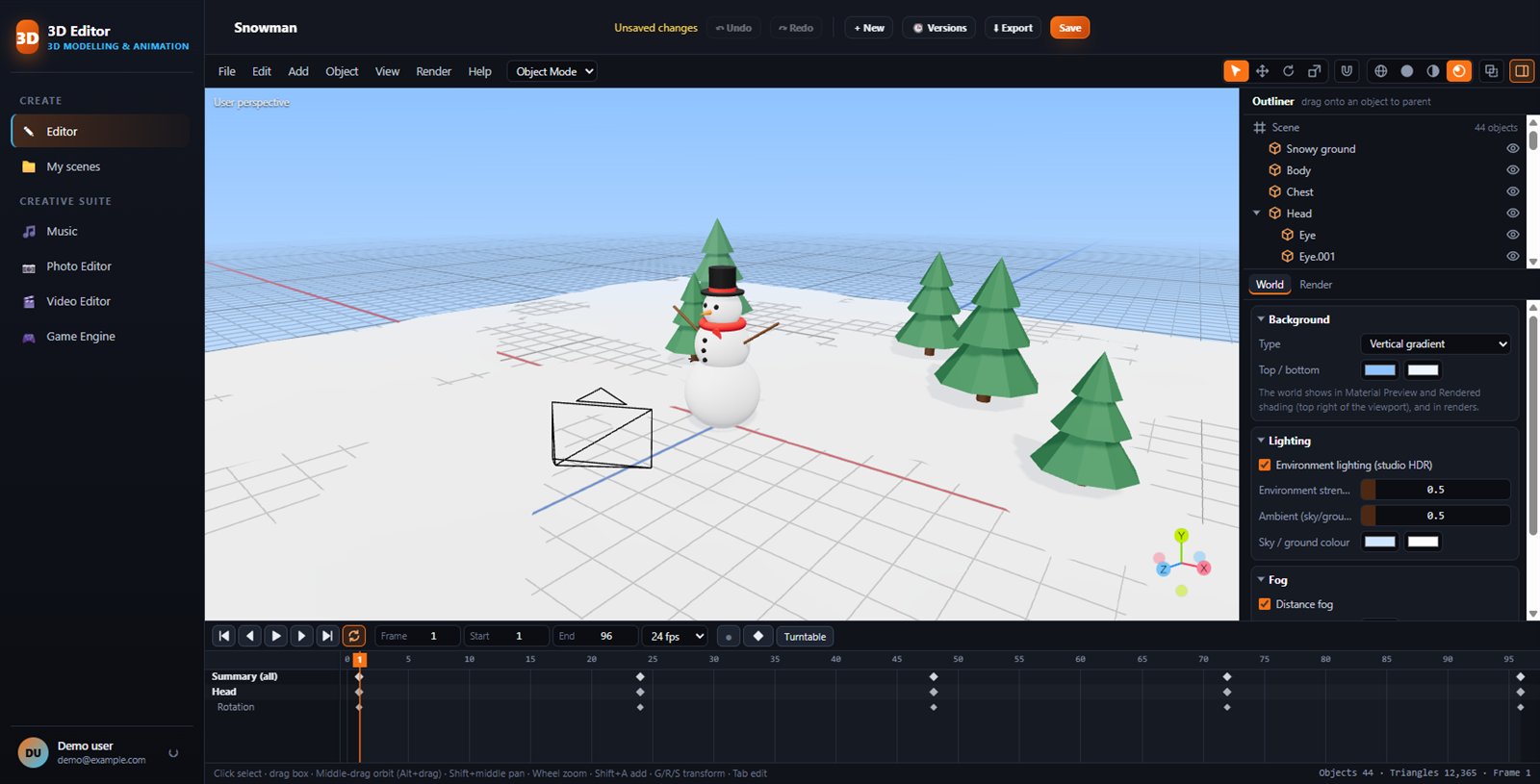Image resolution: width=1540 pixels, height=784 pixels.
Task: Toggle visibility of Eye.001
Action: [x=1513, y=257]
